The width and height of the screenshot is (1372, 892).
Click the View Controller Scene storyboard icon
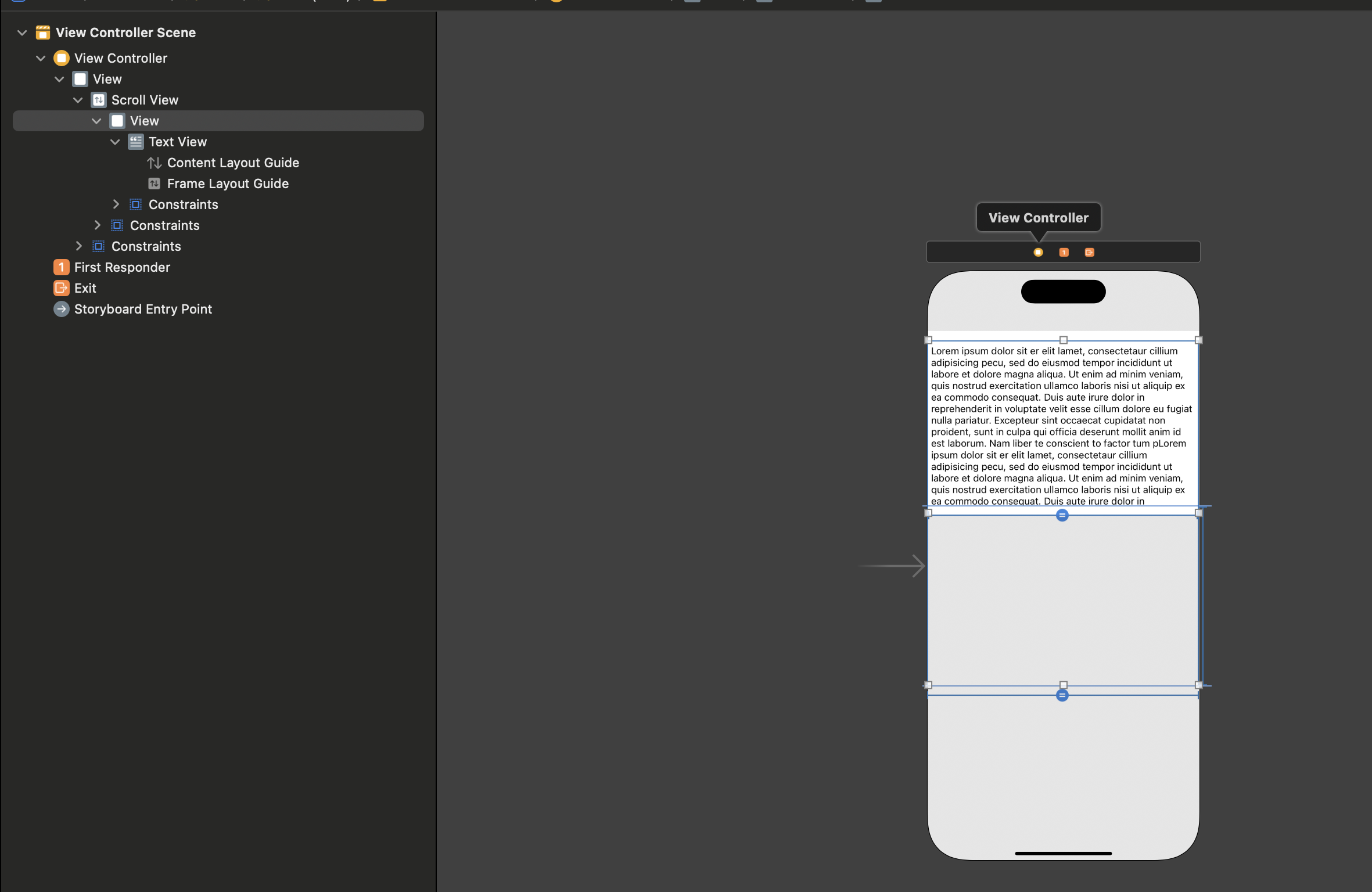[x=43, y=33]
